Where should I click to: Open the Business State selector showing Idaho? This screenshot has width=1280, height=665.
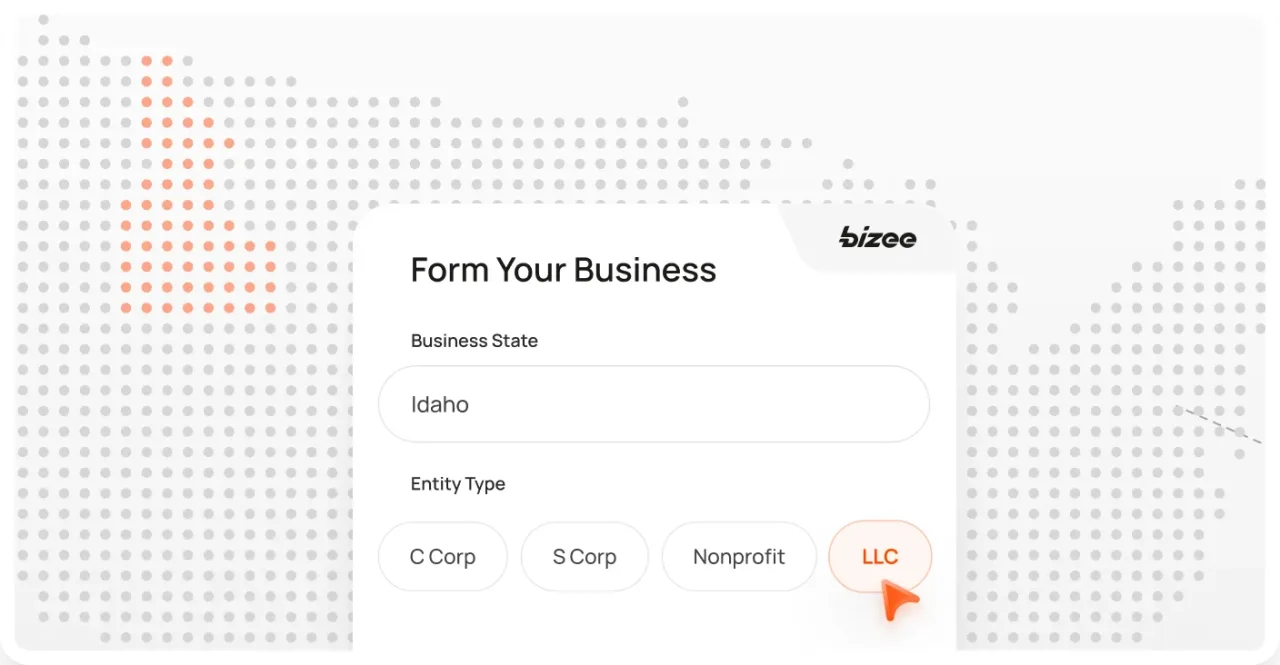pos(653,404)
